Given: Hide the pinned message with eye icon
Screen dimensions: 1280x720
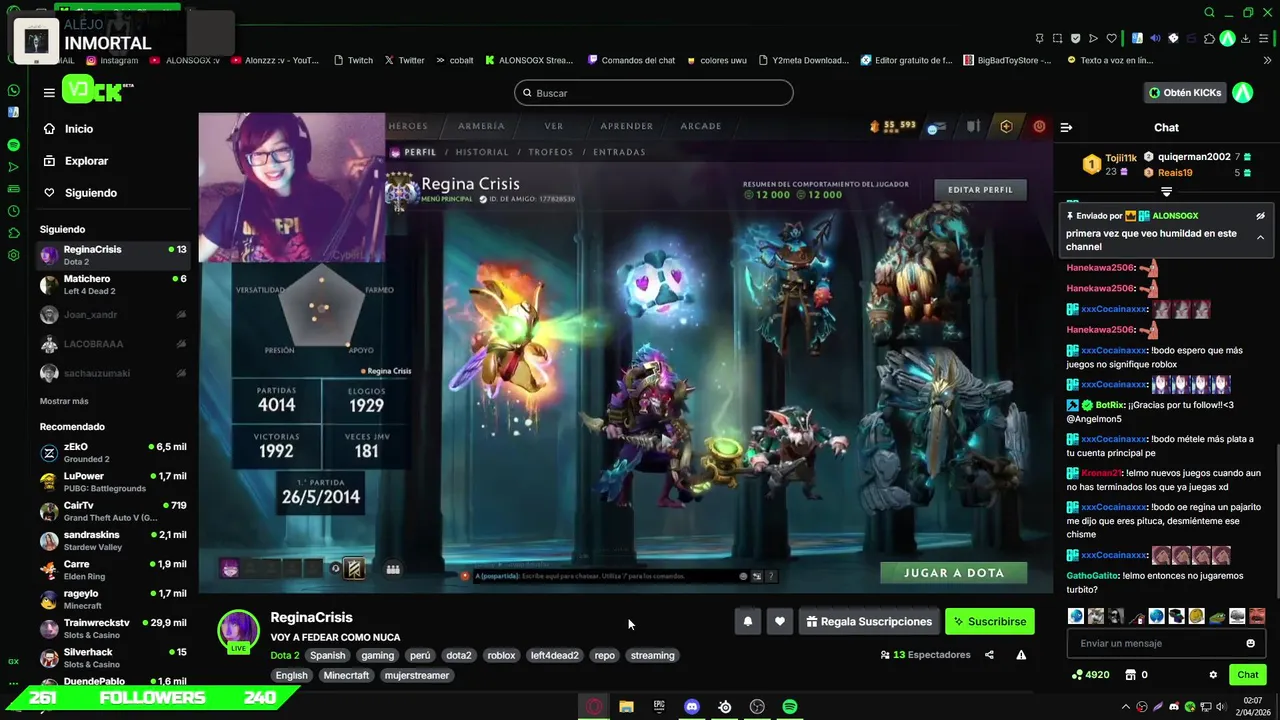Looking at the screenshot, I should click(1260, 216).
